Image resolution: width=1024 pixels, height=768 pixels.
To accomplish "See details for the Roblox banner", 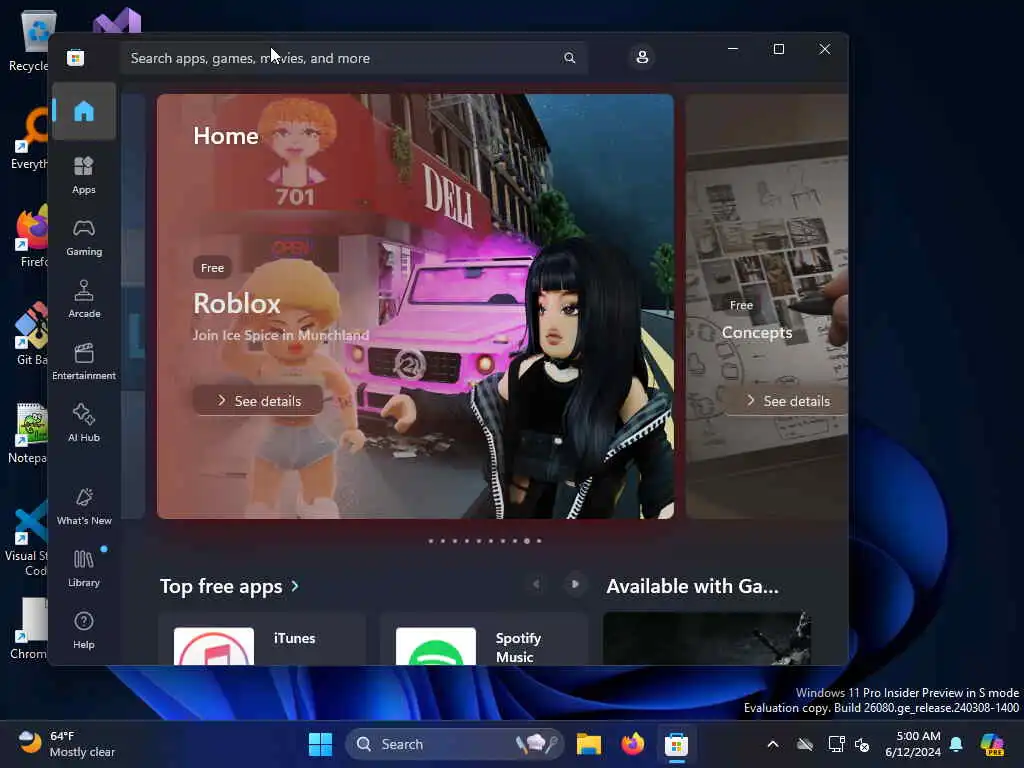I will (x=258, y=400).
